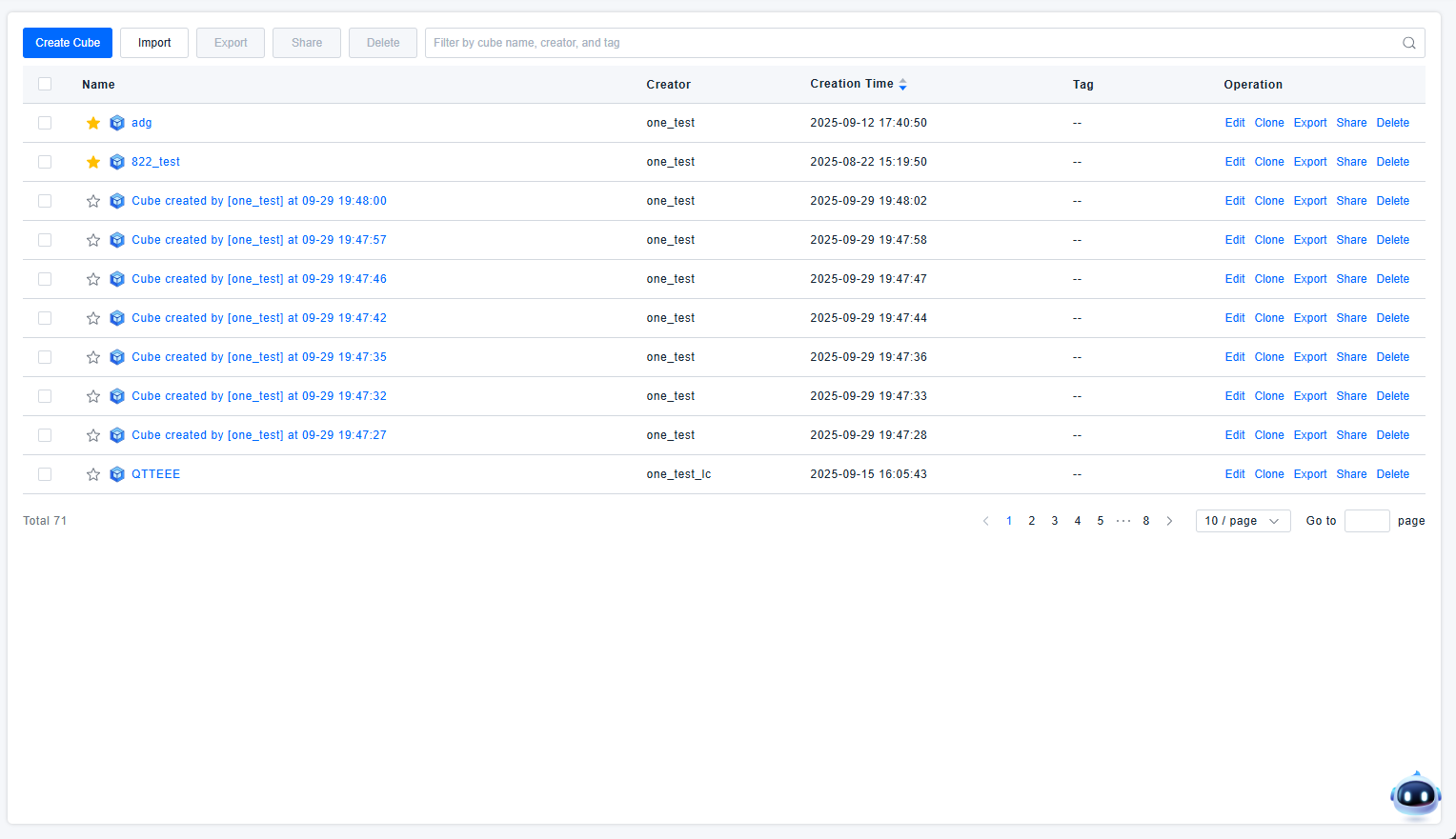Favorite the cube created at 19:48:00
Image resolution: width=1456 pixels, height=839 pixels.
(93, 201)
